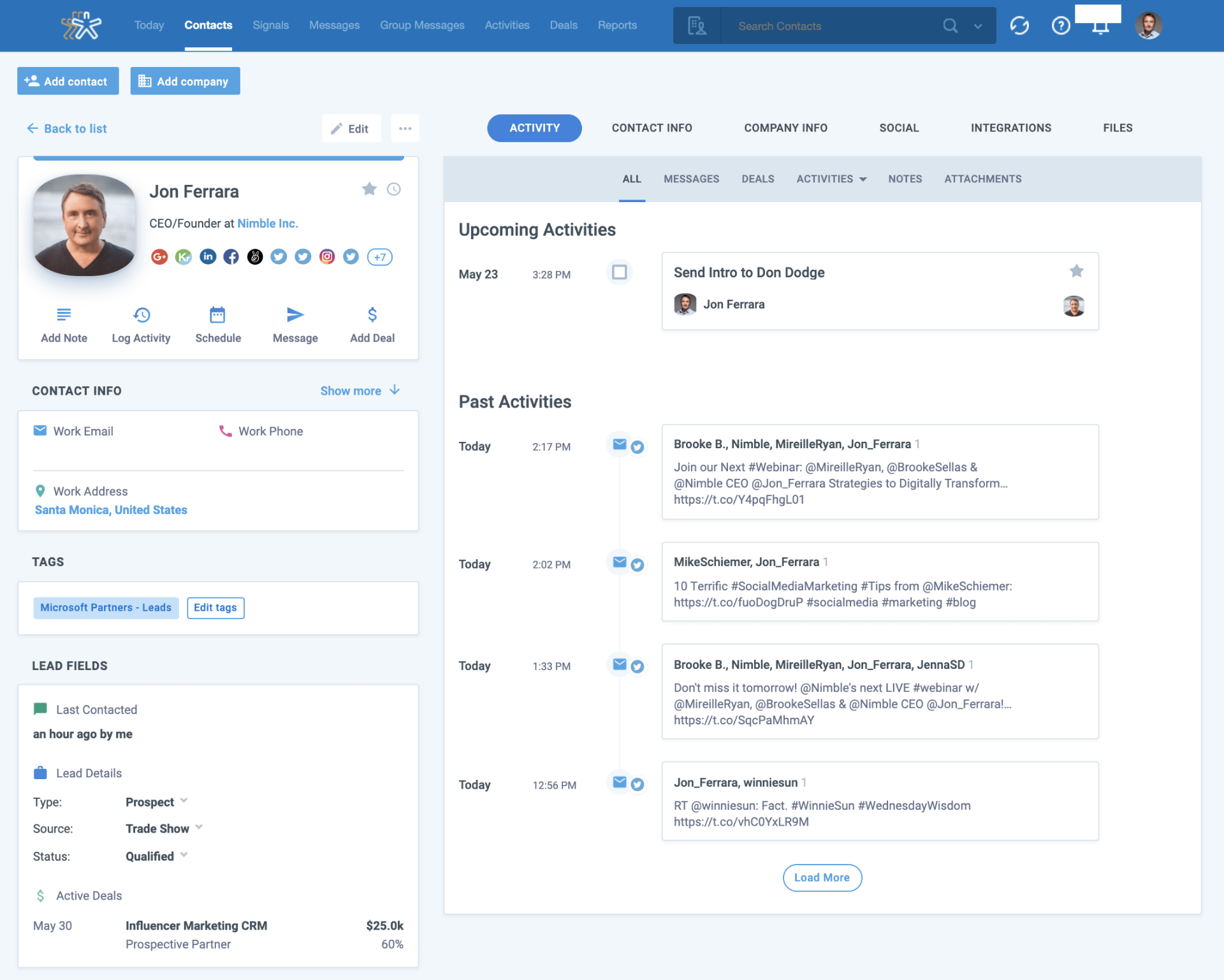The width and height of the screenshot is (1224, 980).
Task: Change lead Type from Prospect
Action: coord(157,801)
